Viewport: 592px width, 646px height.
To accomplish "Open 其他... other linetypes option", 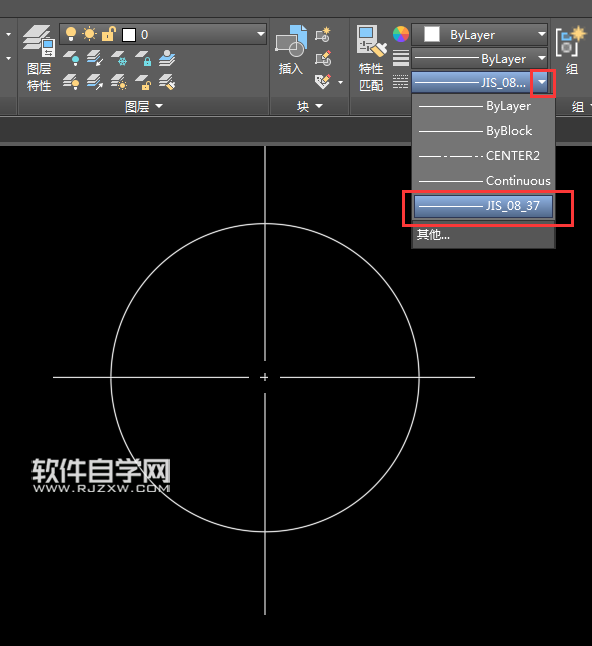I will coord(484,235).
